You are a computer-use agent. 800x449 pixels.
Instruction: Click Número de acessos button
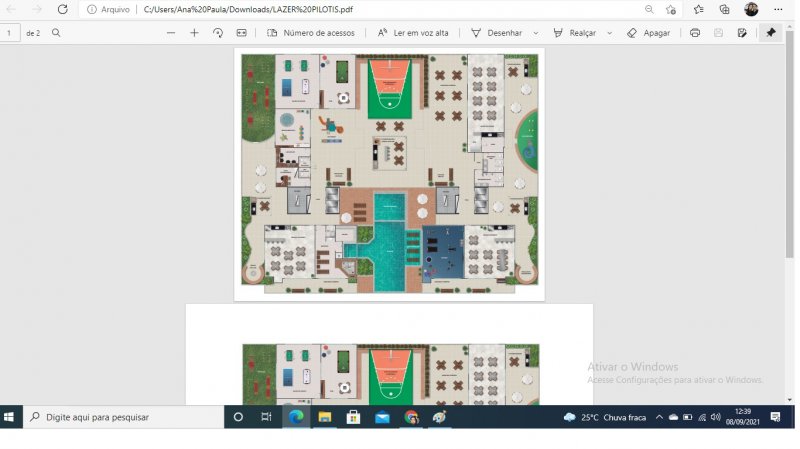[x=311, y=33]
